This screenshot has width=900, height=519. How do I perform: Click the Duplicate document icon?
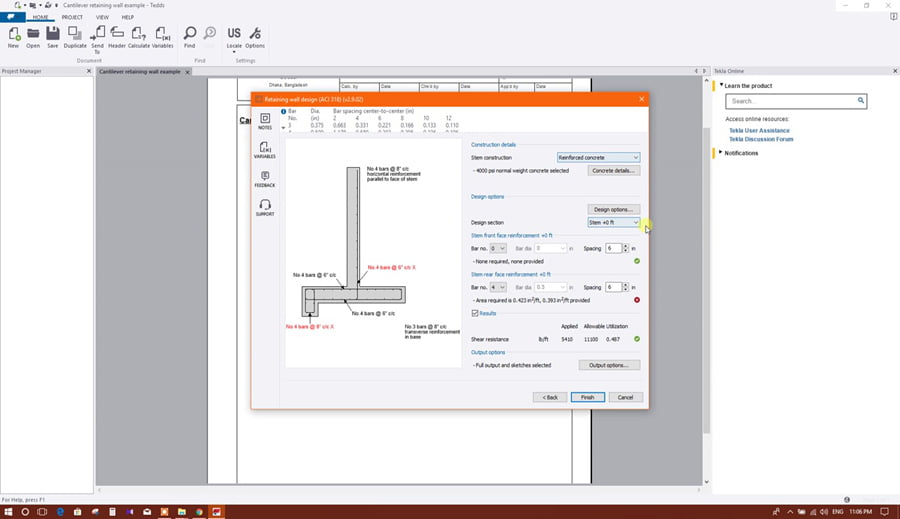[75, 37]
